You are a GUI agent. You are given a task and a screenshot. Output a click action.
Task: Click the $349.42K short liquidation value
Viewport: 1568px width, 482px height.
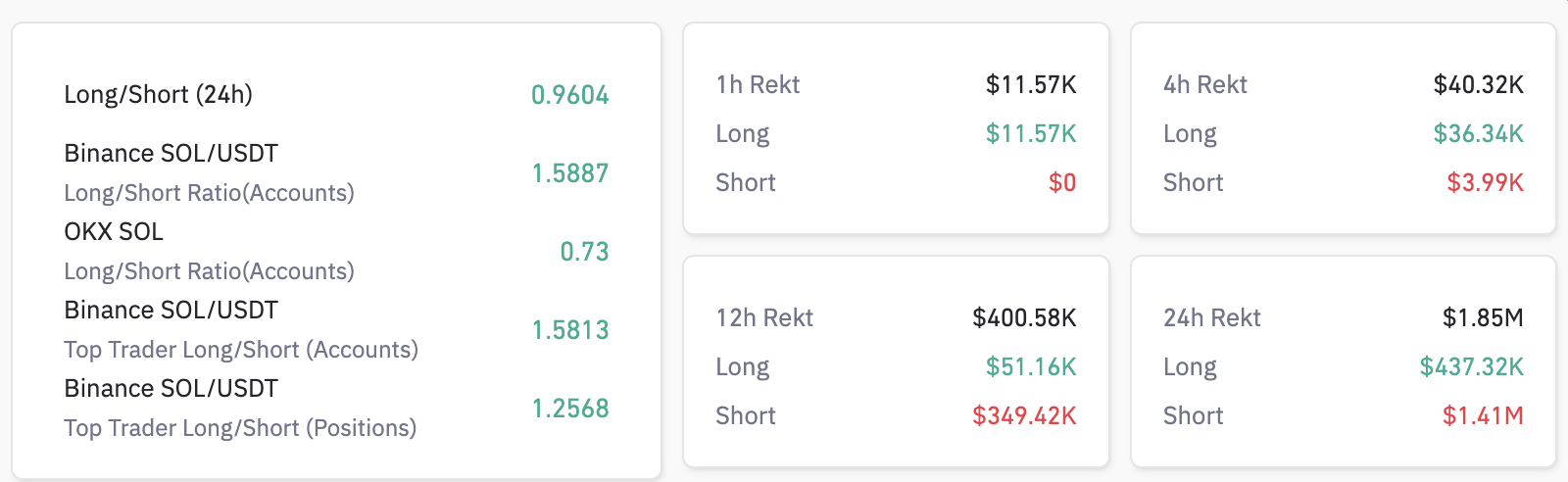pos(1023,416)
